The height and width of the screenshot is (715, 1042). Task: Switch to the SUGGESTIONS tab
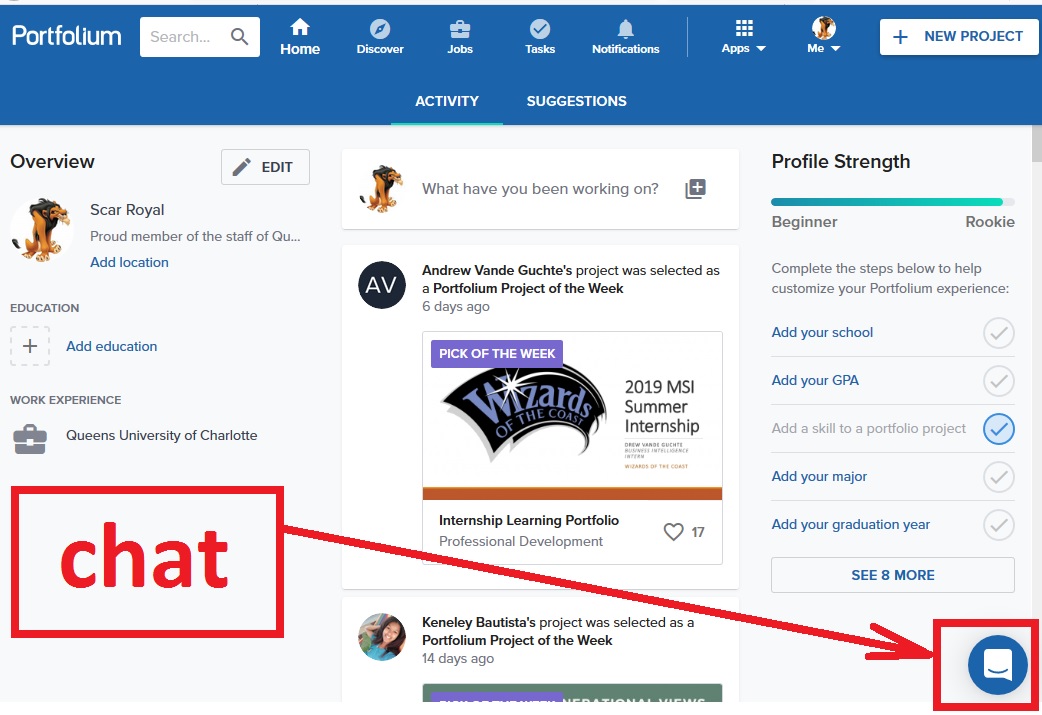pyautogui.click(x=576, y=101)
